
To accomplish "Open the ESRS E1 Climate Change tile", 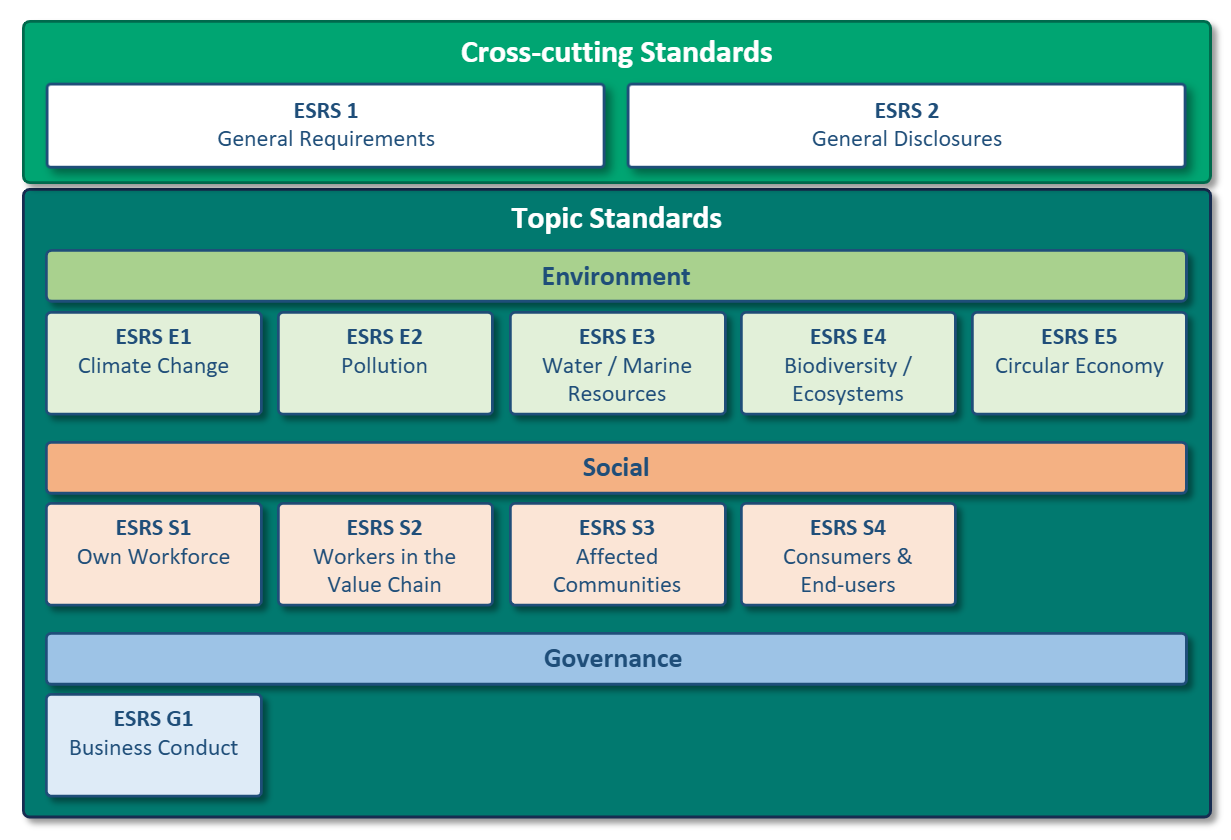I will point(154,363).
